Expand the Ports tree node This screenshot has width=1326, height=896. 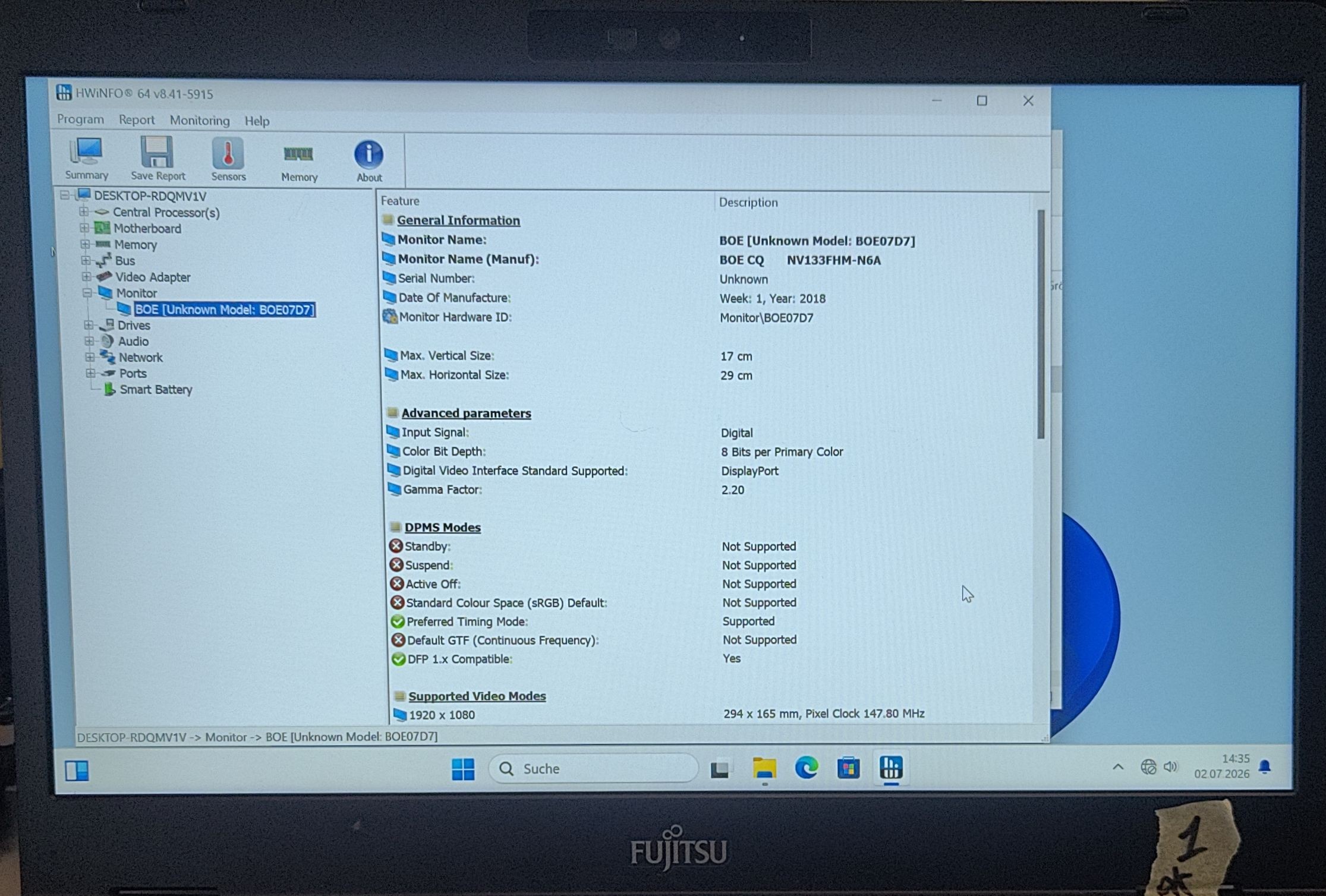90,373
